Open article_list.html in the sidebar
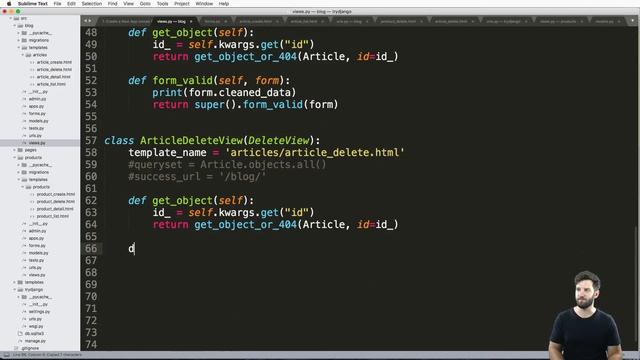 51,84
